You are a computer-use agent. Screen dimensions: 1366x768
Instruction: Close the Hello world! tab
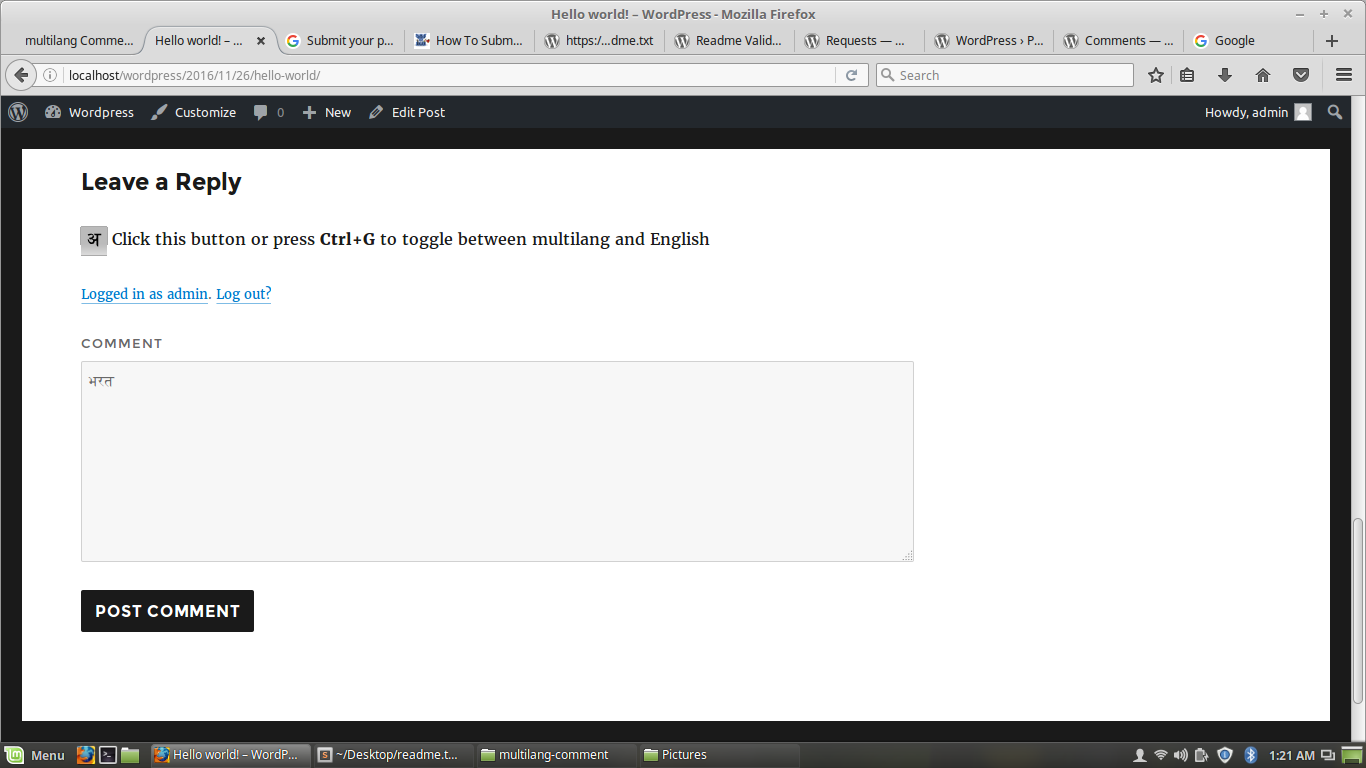[x=261, y=41]
